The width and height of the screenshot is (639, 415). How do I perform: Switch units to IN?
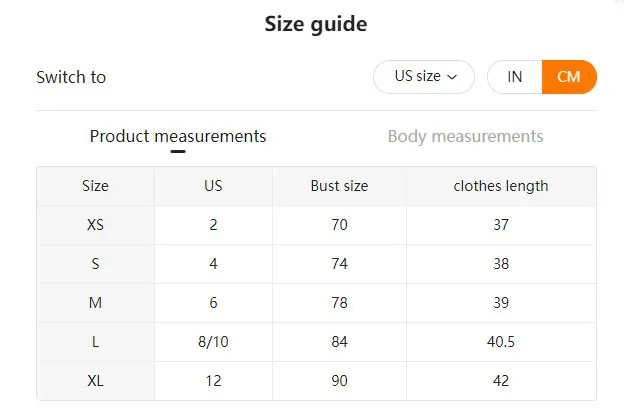pyautogui.click(x=514, y=77)
